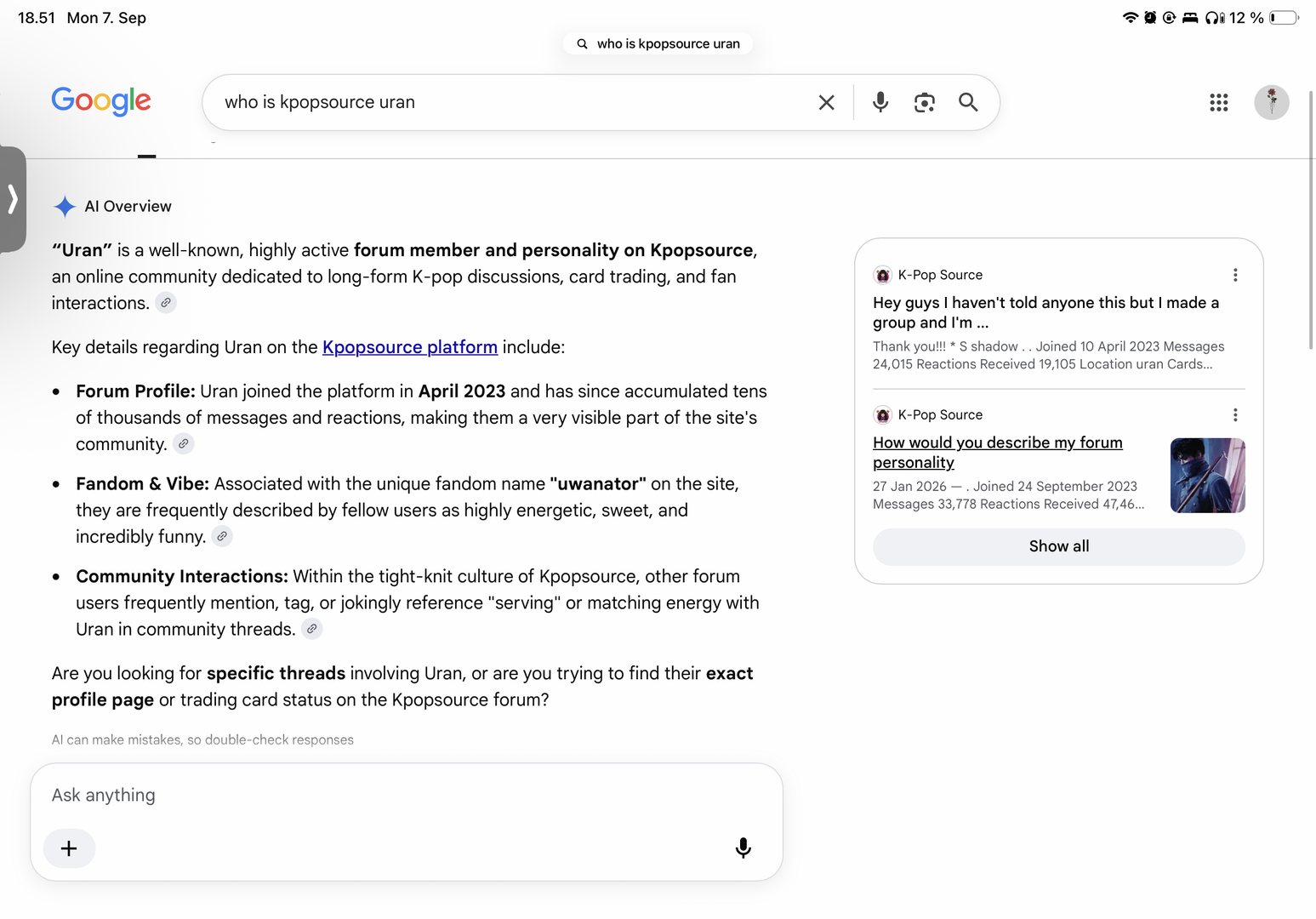
Task: Open "How would you describe my forum personality"
Action: pos(998,452)
